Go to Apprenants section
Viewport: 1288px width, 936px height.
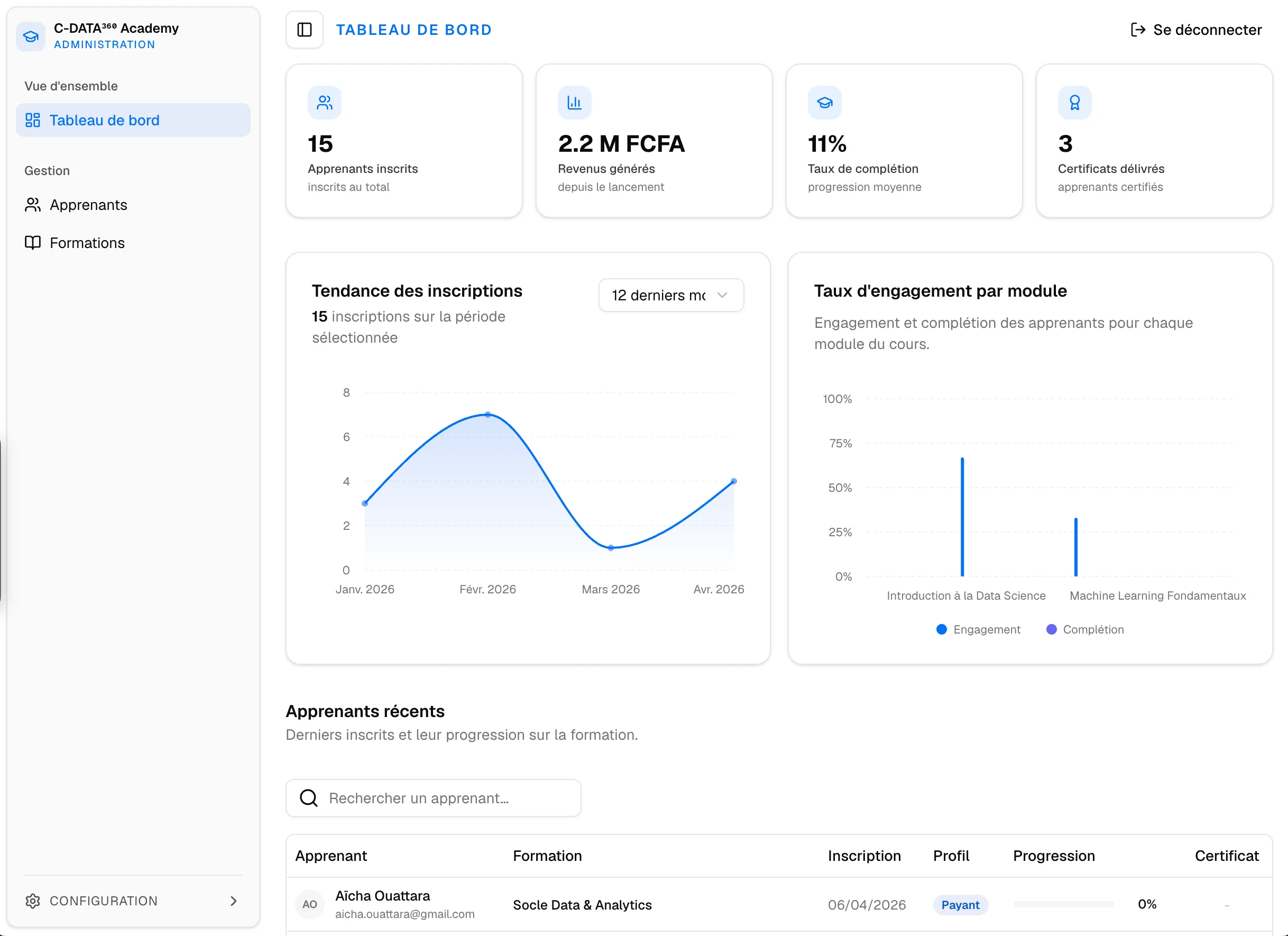133,205
